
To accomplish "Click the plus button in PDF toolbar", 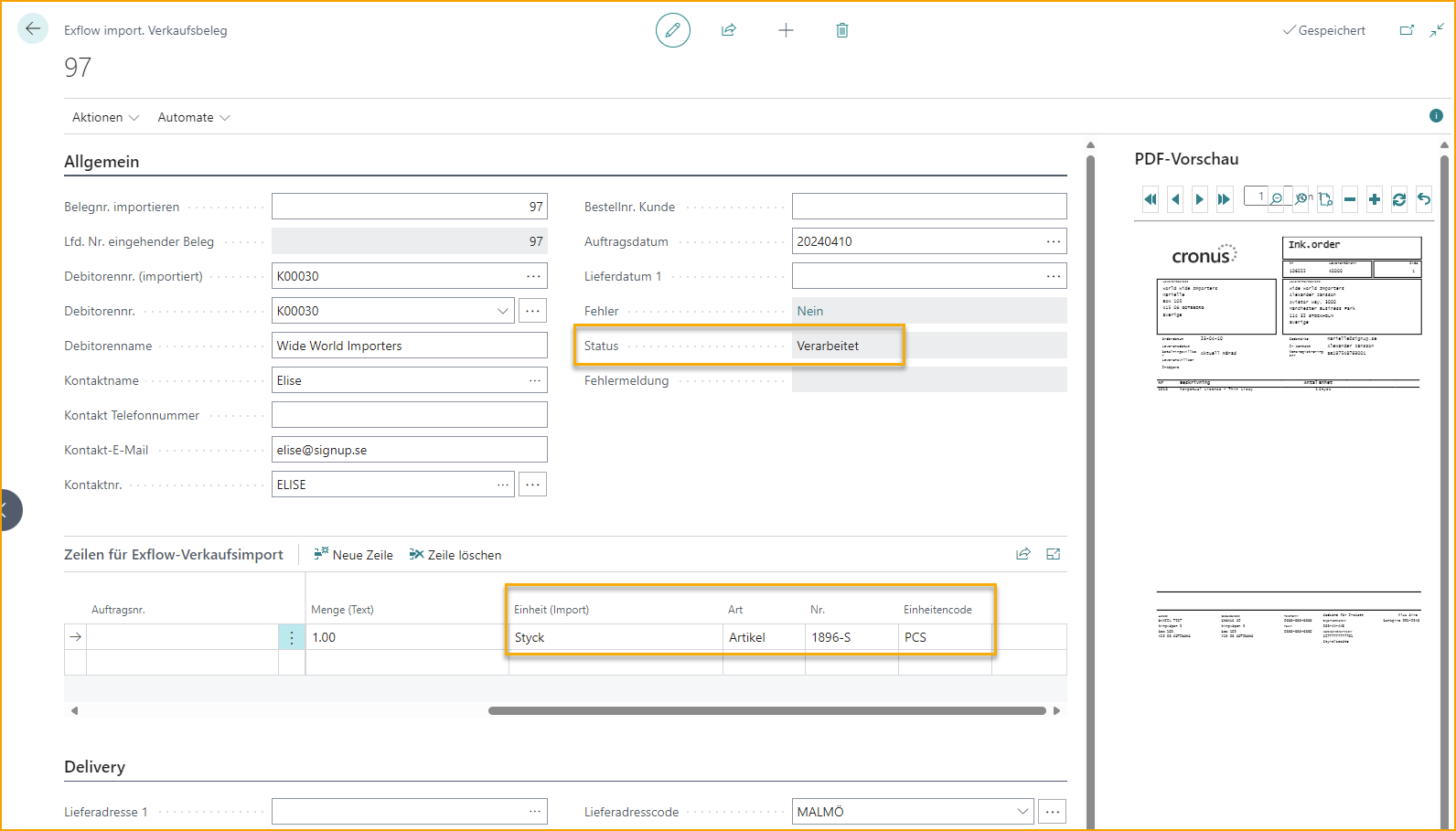I will pyautogui.click(x=1375, y=199).
